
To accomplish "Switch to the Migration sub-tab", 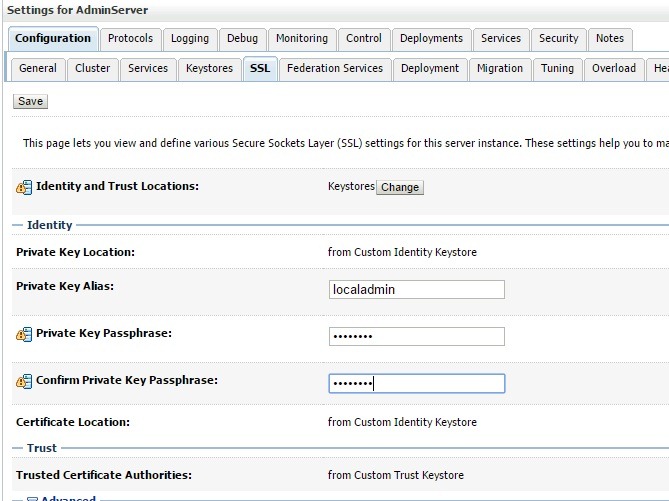I will tap(500, 69).
